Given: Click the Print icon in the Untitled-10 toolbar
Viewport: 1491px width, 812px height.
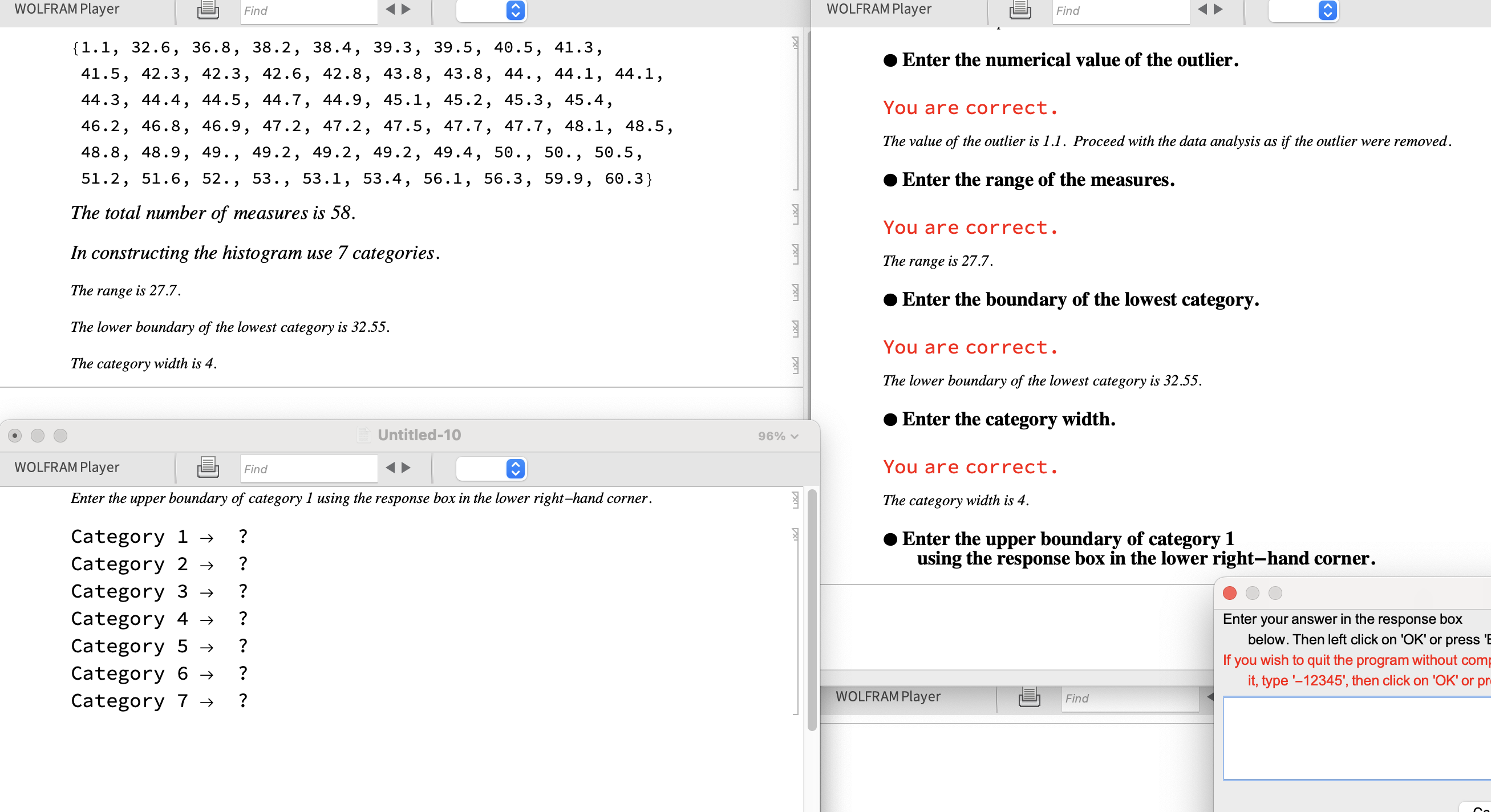Looking at the screenshot, I should [206, 468].
